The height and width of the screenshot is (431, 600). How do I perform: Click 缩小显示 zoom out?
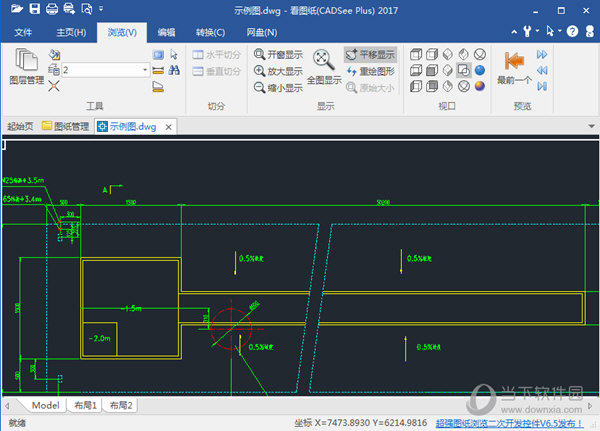point(278,88)
